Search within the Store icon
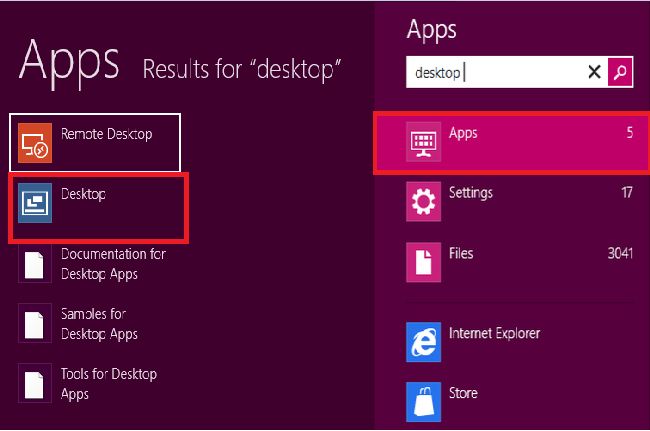This screenshot has height=431, width=650. [423, 402]
